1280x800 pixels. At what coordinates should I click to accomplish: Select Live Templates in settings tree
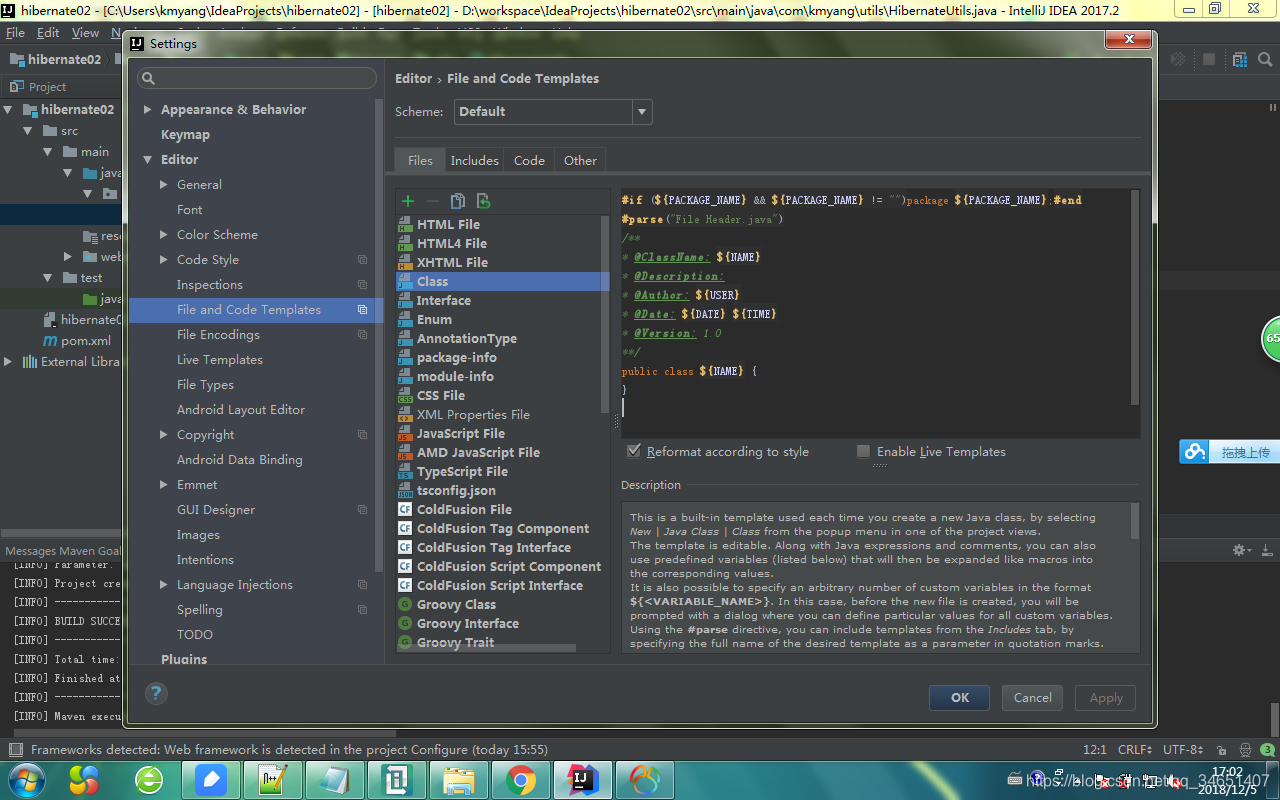tap(220, 360)
